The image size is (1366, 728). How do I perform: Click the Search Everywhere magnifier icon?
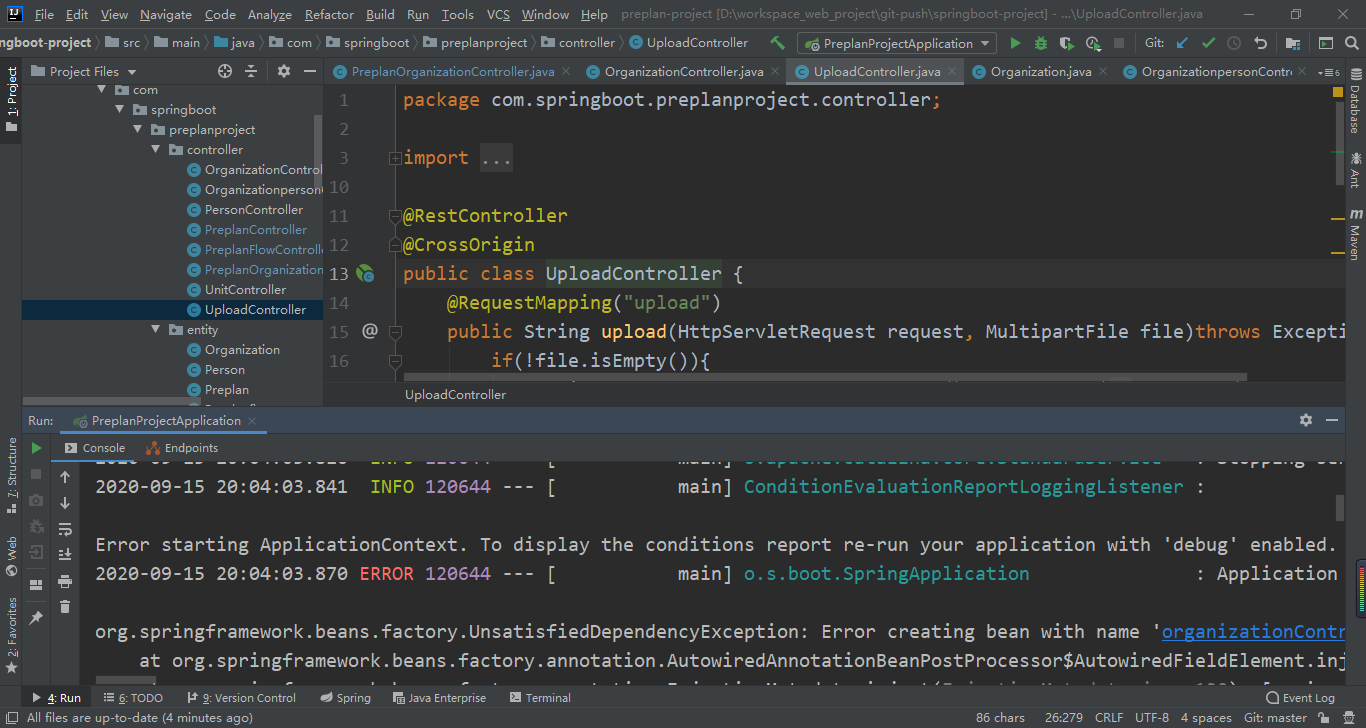click(1352, 43)
